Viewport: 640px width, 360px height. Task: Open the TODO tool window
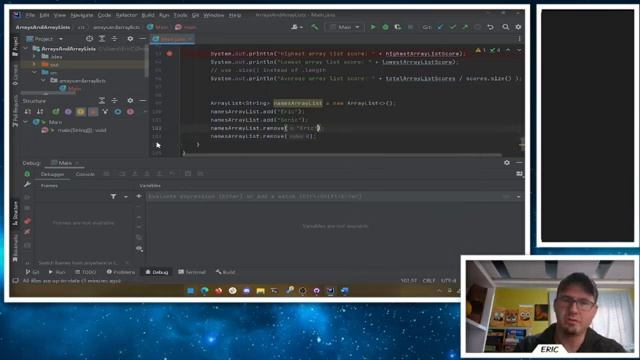pyautogui.click(x=86, y=272)
